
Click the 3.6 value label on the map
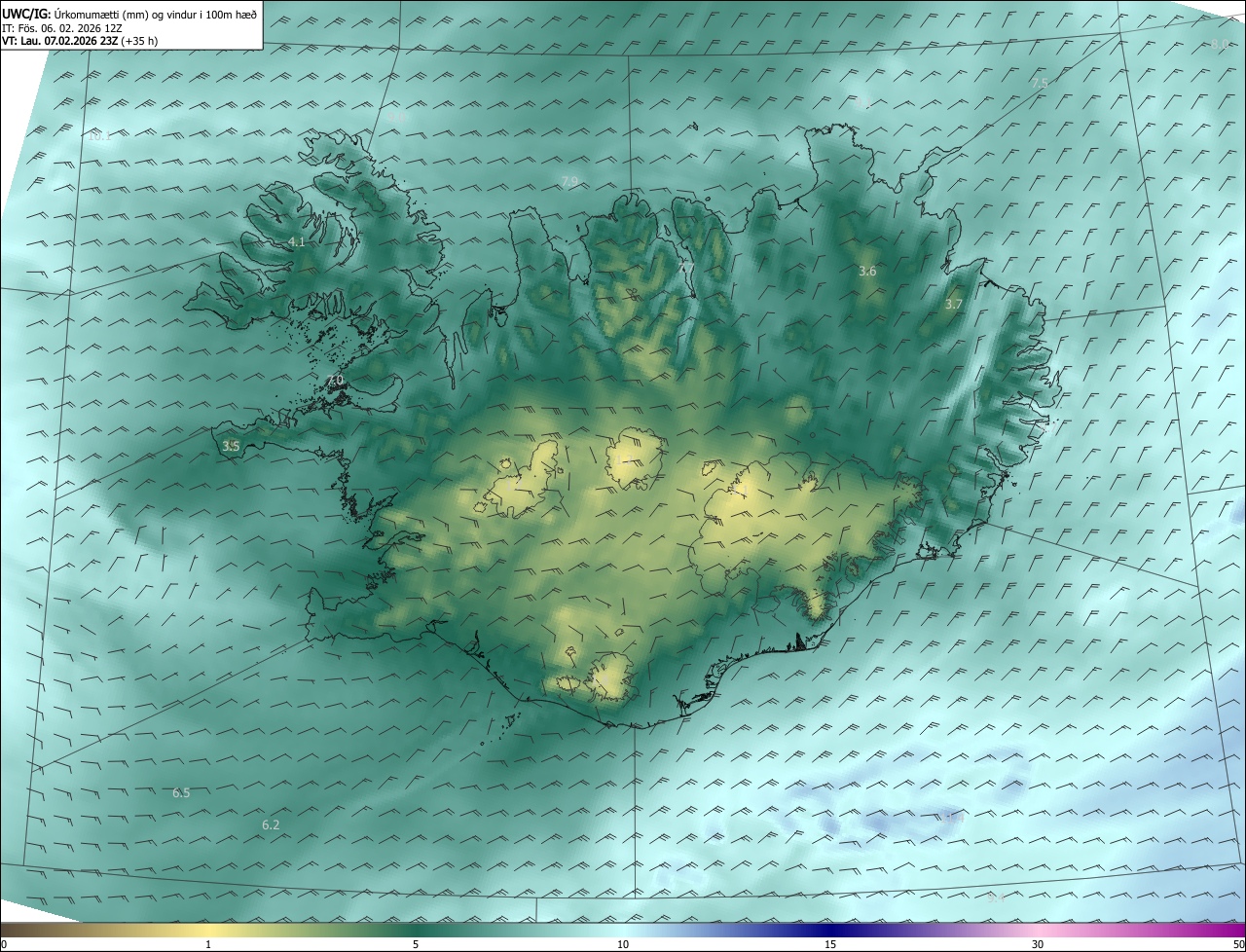point(867,272)
